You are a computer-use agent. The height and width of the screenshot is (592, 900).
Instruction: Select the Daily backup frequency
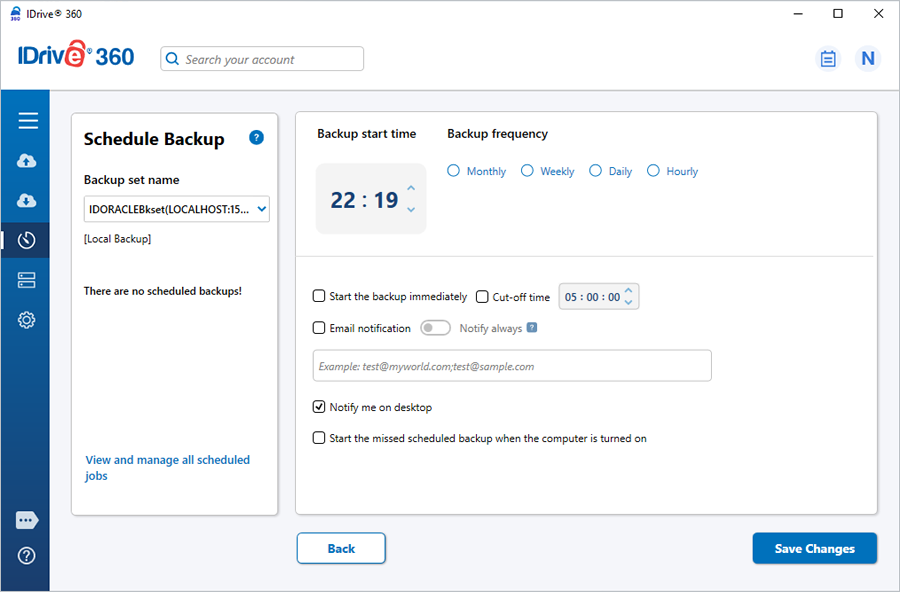(x=596, y=171)
